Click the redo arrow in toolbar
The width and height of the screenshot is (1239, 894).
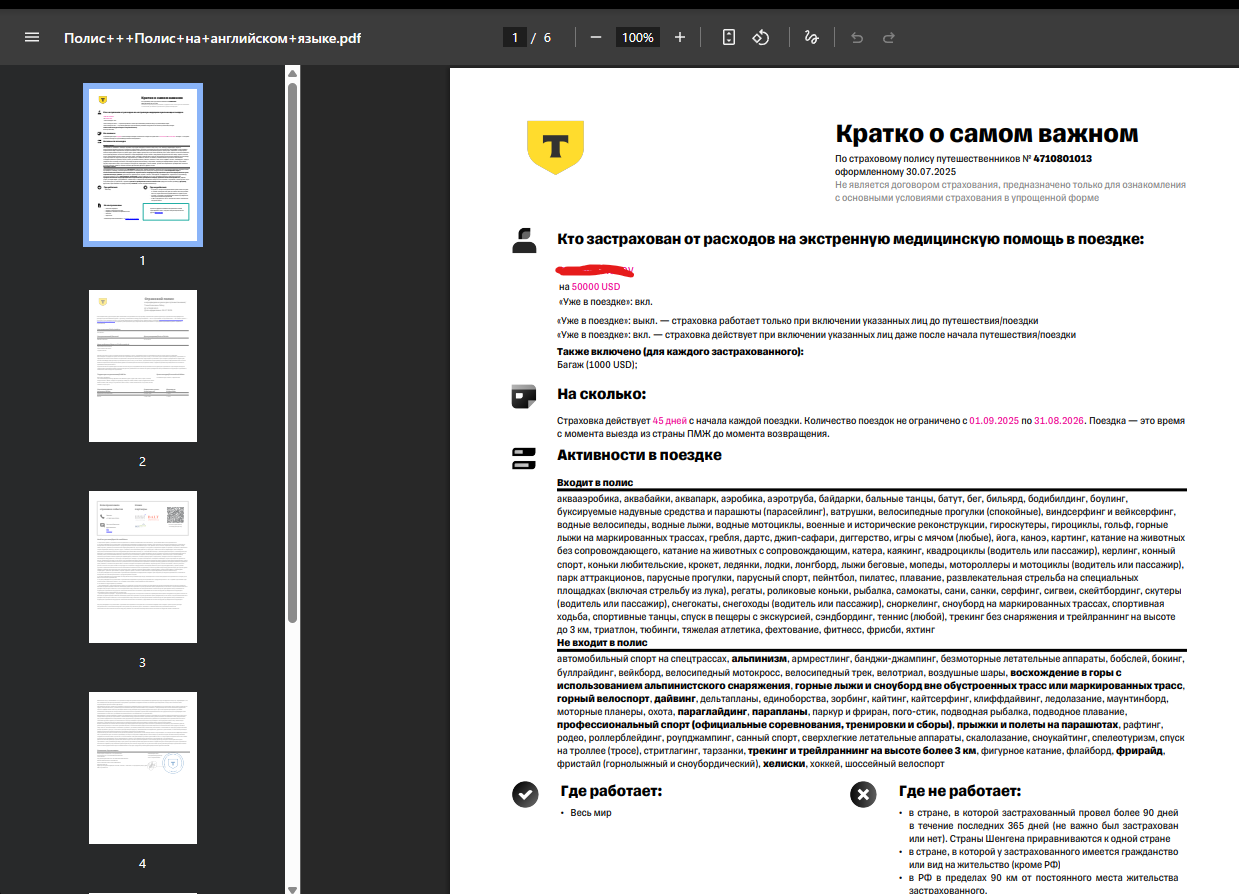click(888, 37)
